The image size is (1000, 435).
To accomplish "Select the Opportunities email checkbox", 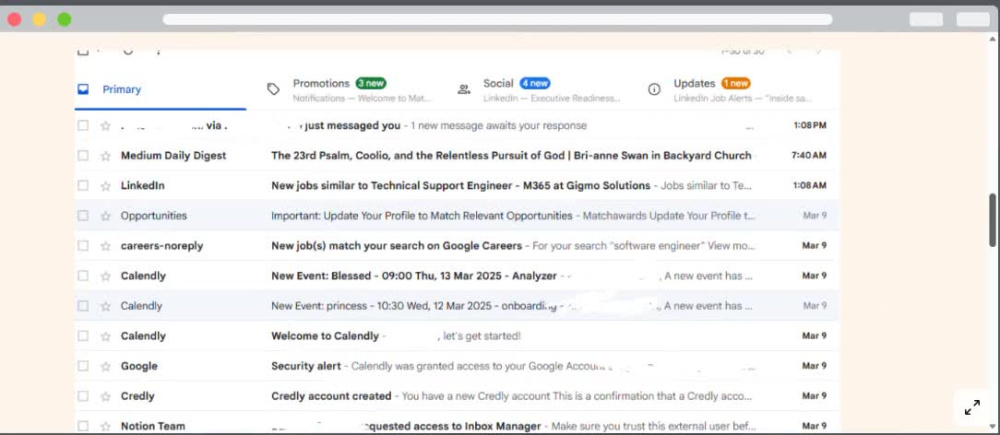I will 83,216.
